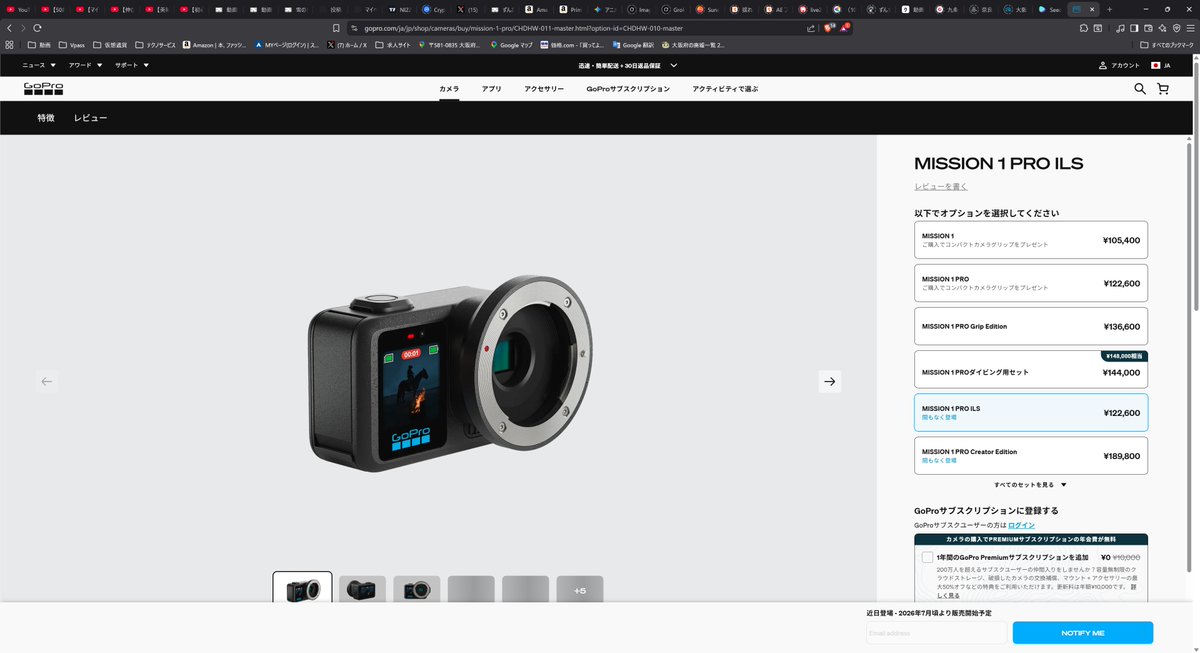The height and width of the screenshot is (653, 1200).
Task: Expand the サポート dropdown
Action: click(x=132, y=65)
